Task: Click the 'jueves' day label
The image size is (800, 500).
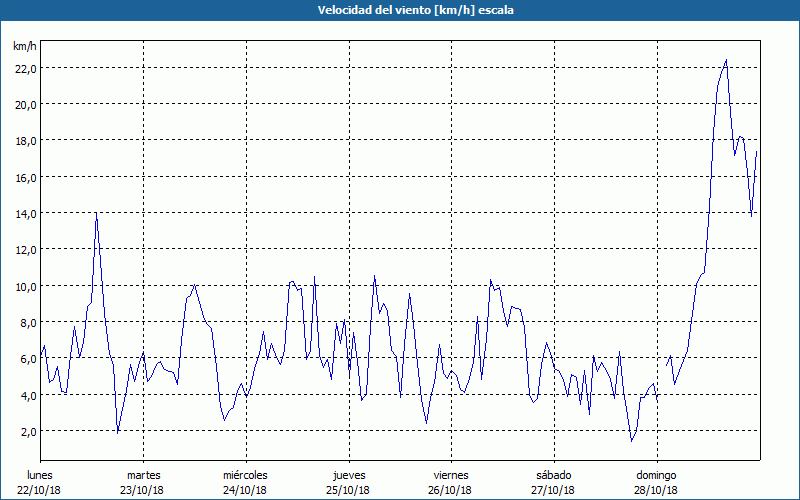Action: coord(349,476)
